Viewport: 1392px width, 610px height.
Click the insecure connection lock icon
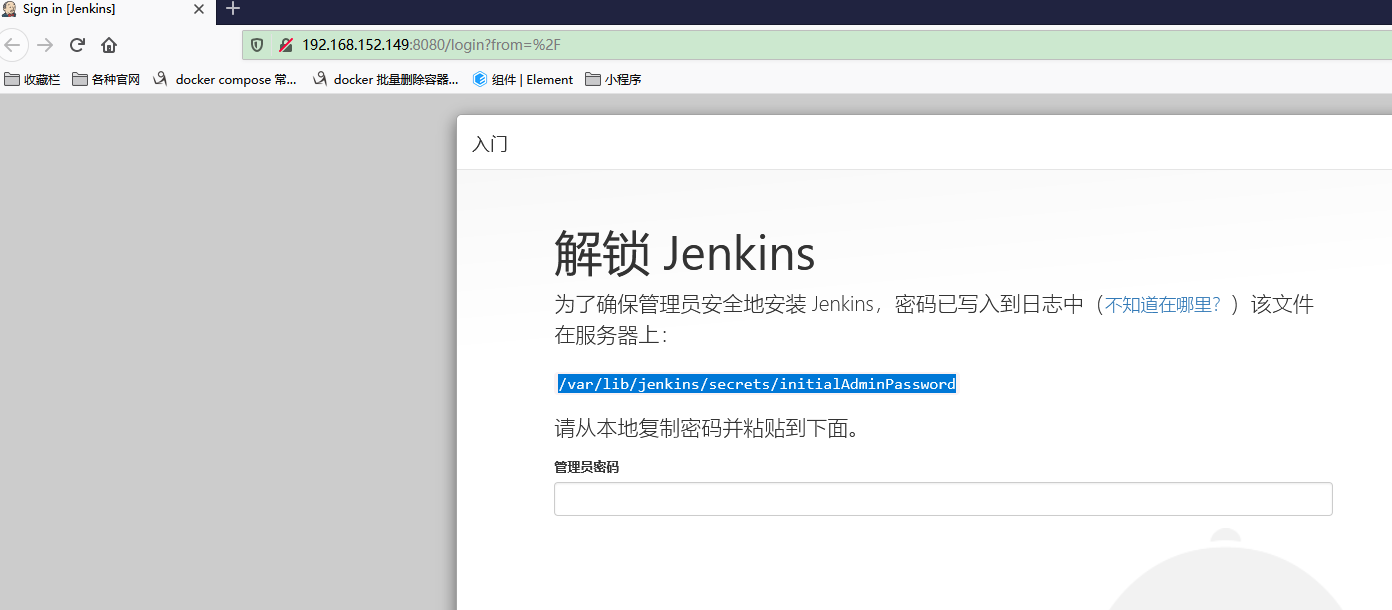point(286,45)
